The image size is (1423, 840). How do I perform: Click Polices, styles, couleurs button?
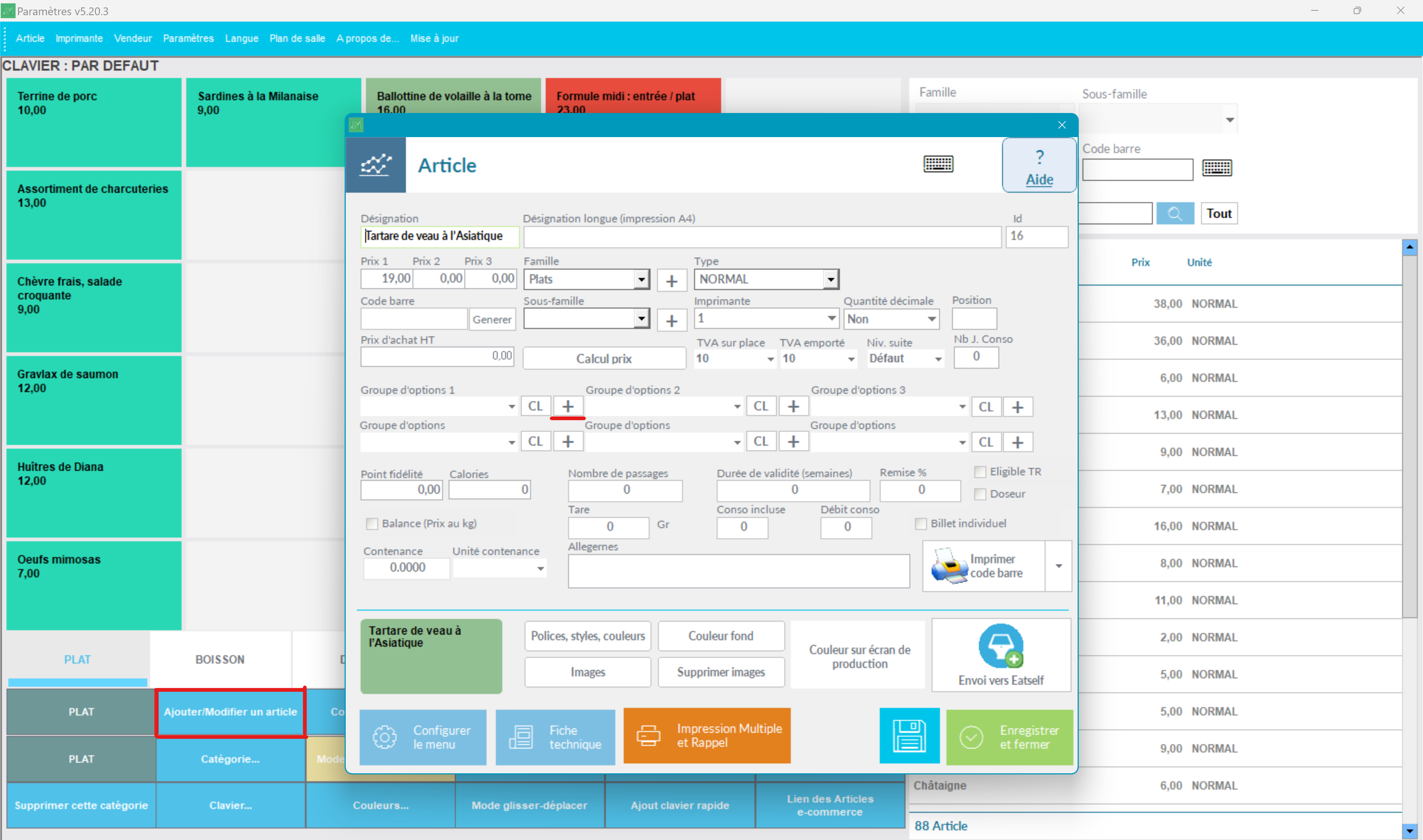coord(587,636)
